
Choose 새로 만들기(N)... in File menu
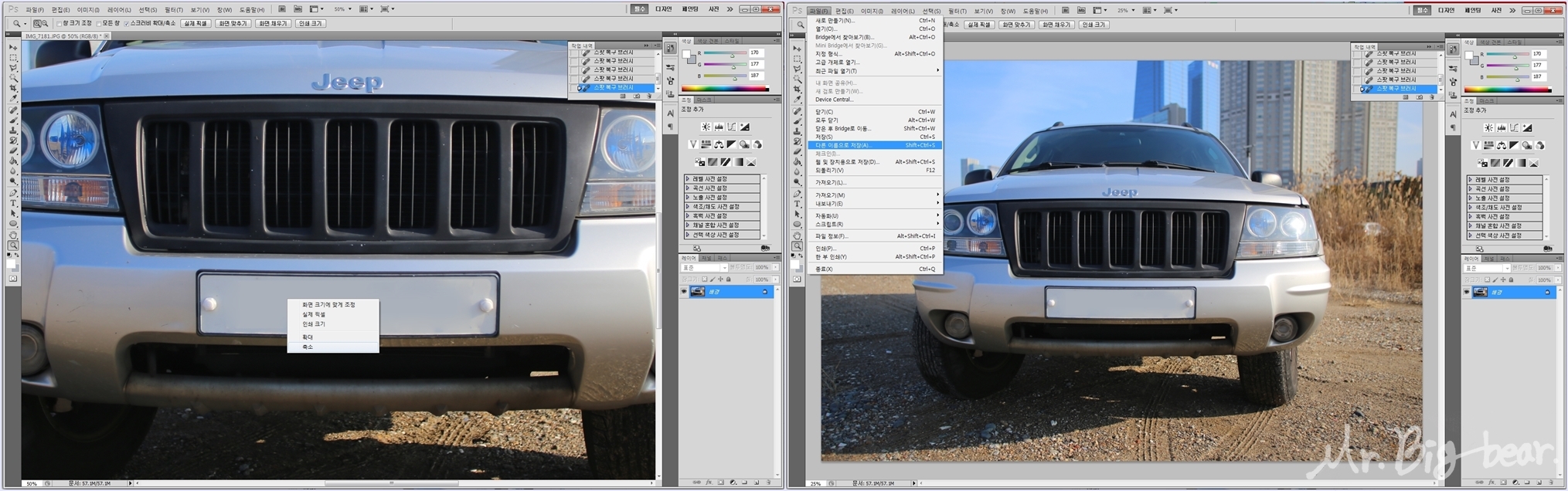click(874, 20)
